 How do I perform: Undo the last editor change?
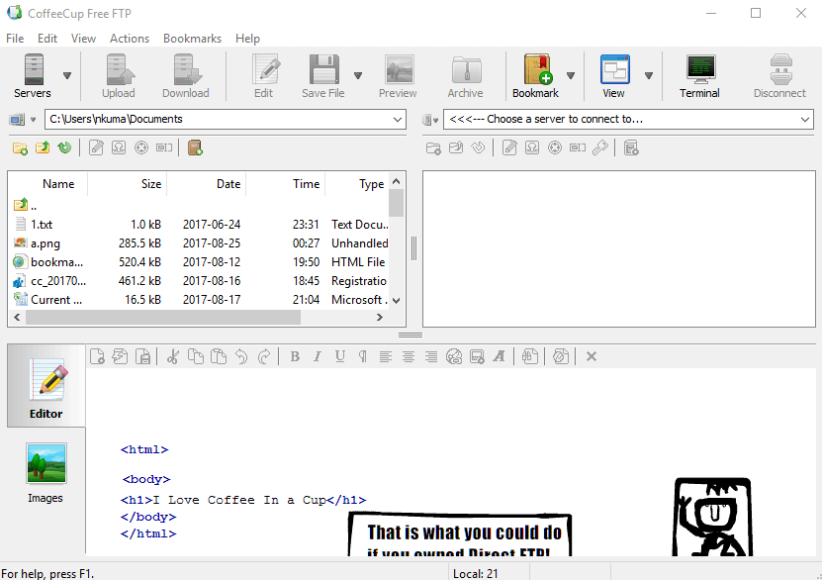[x=241, y=357]
